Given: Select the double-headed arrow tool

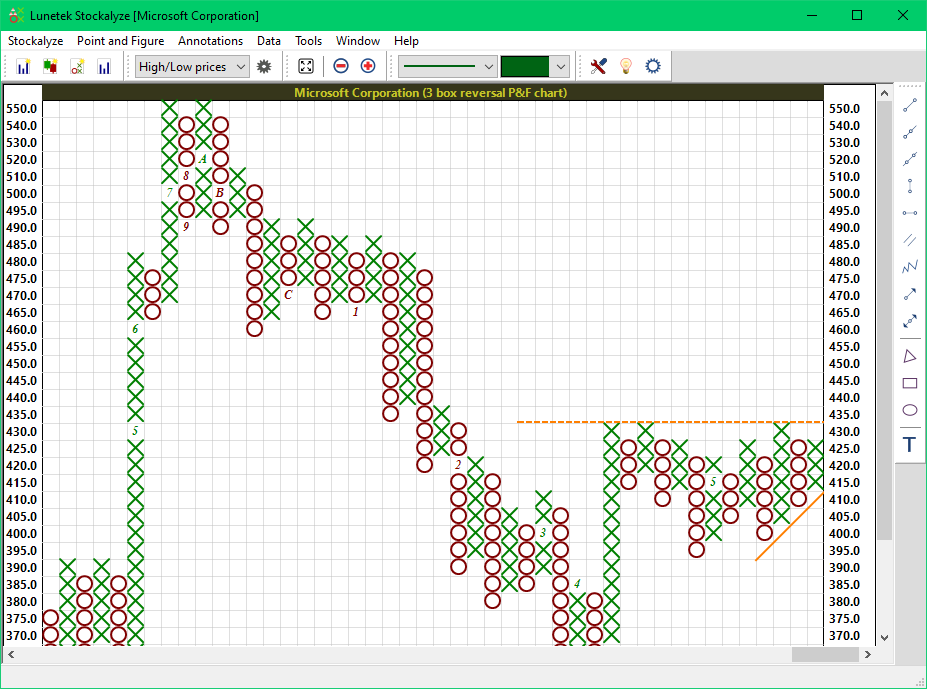Looking at the screenshot, I should point(910,321).
